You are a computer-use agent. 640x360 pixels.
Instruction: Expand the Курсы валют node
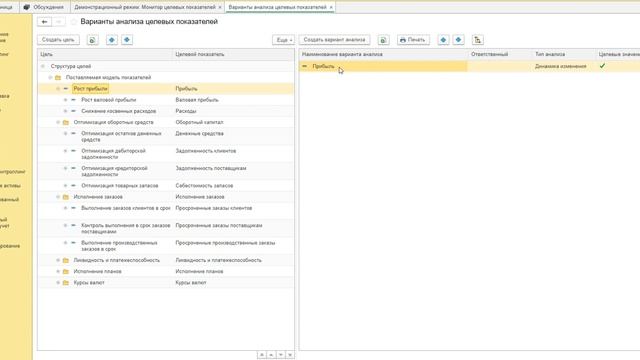pyautogui.click(x=58, y=283)
